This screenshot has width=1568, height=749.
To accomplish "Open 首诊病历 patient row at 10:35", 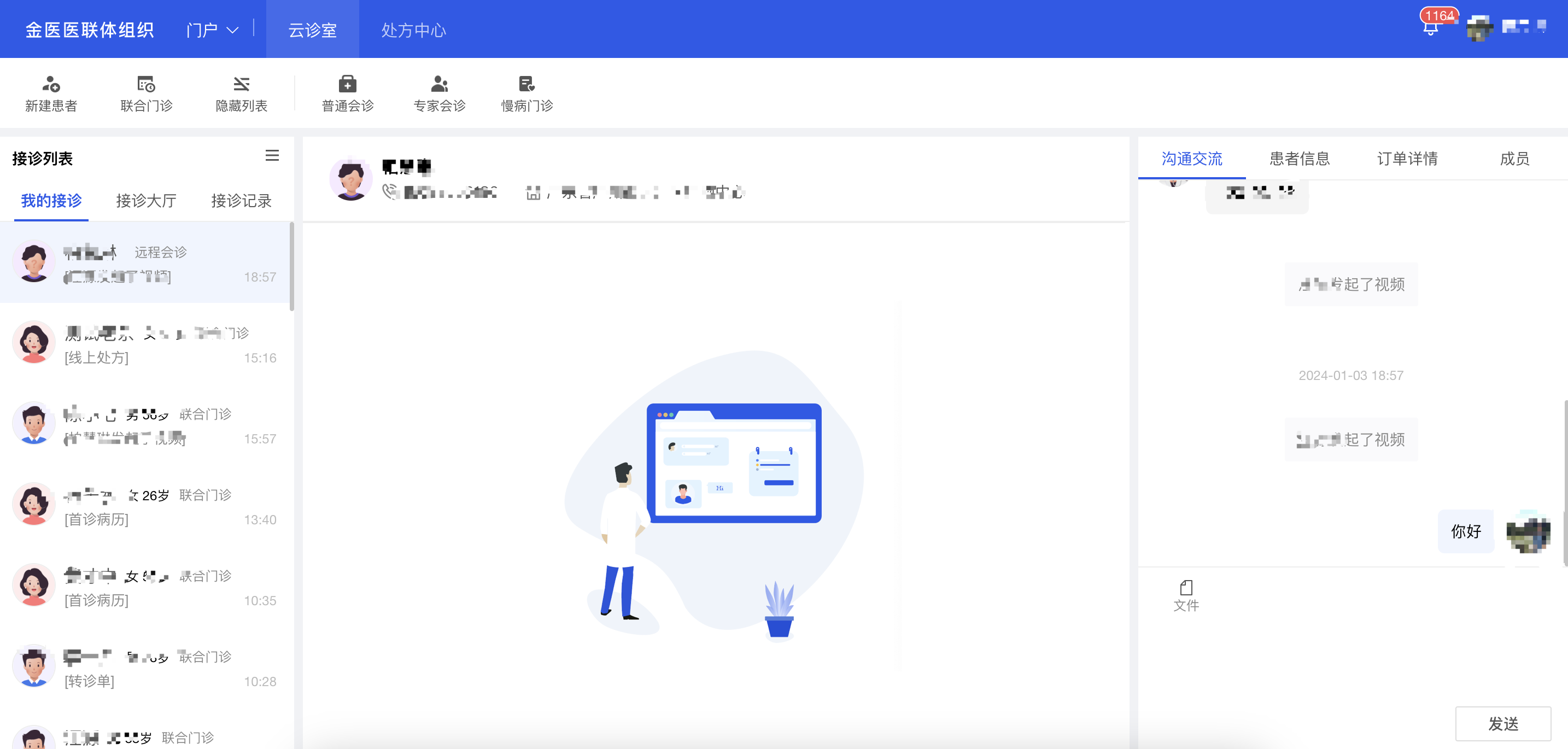I will [x=145, y=587].
